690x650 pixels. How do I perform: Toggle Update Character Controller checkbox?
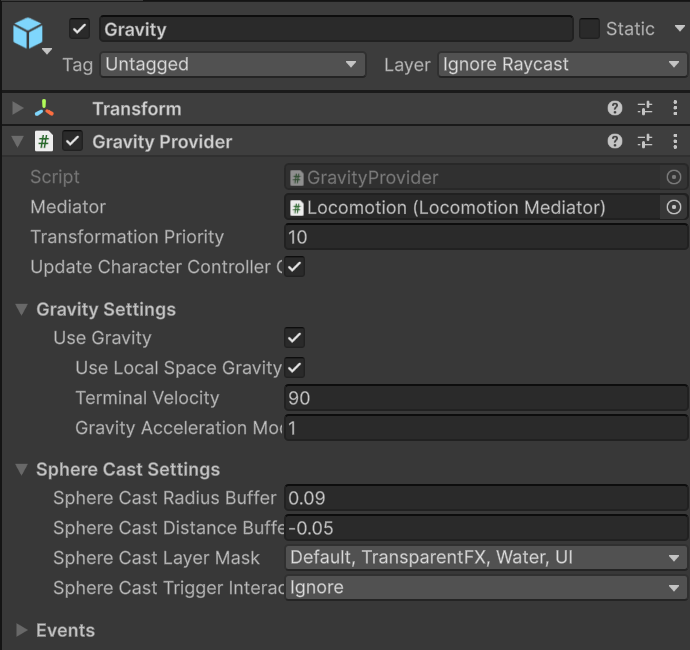(x=295, y=267)
